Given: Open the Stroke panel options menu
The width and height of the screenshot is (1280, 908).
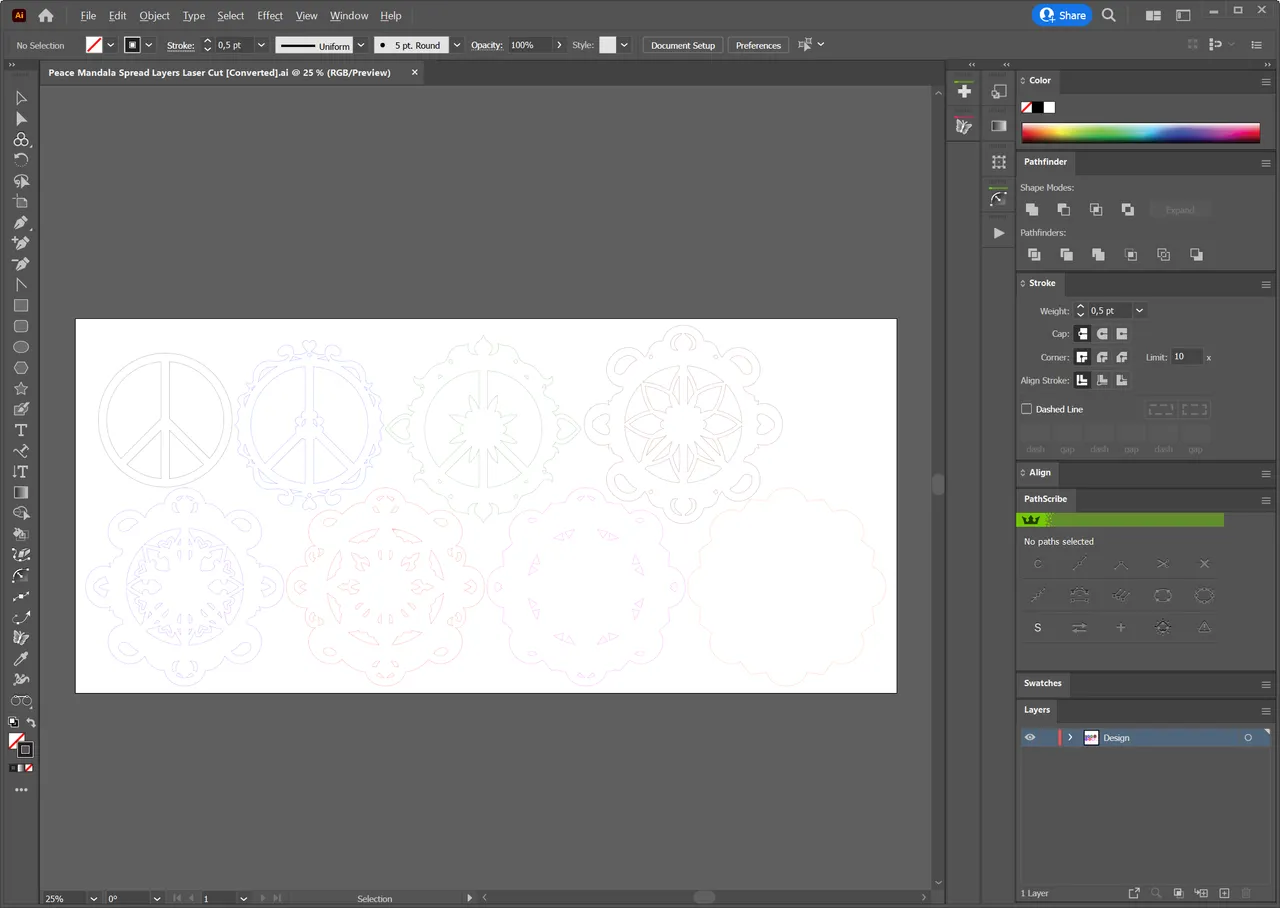Looking at the screenshot, I should tap(1266, 284).
